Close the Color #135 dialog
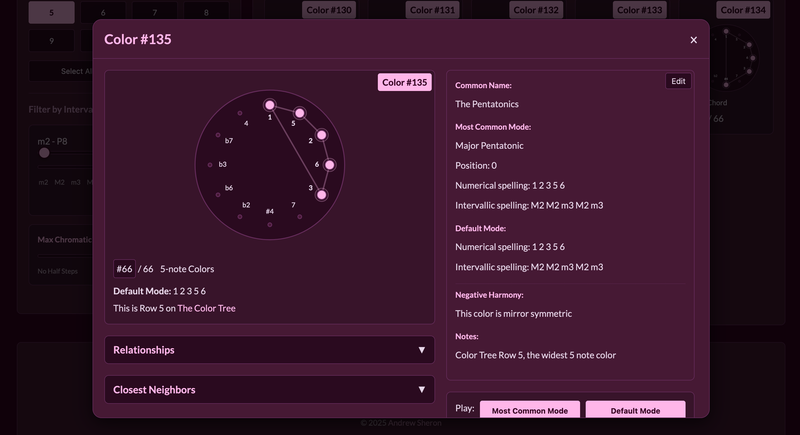800x435 pixels. coord(693,40)
